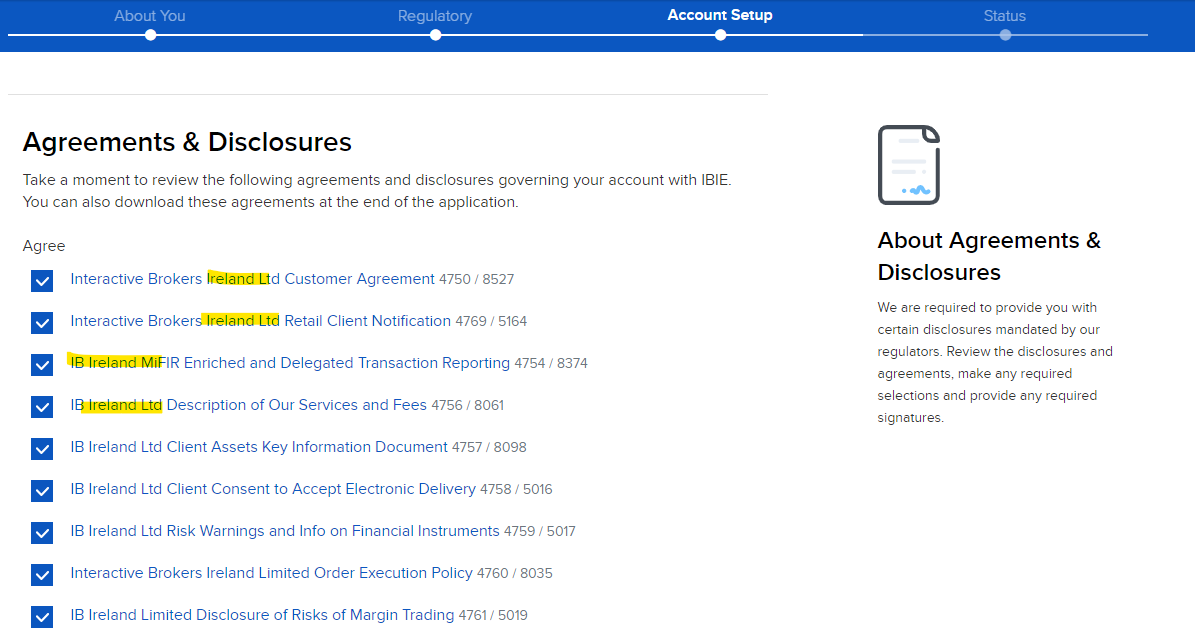Click form number 4758 / 5016

pyautogui.click(x=516, y=489)
